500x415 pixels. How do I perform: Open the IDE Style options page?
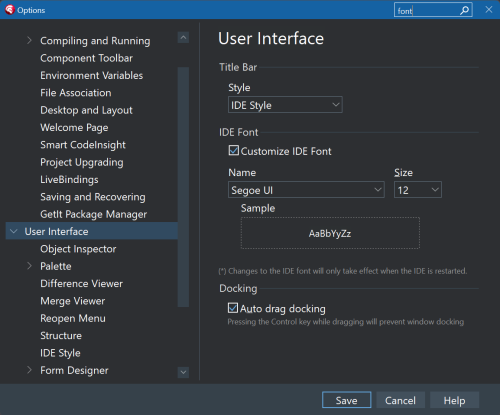[x=60, y=353]
